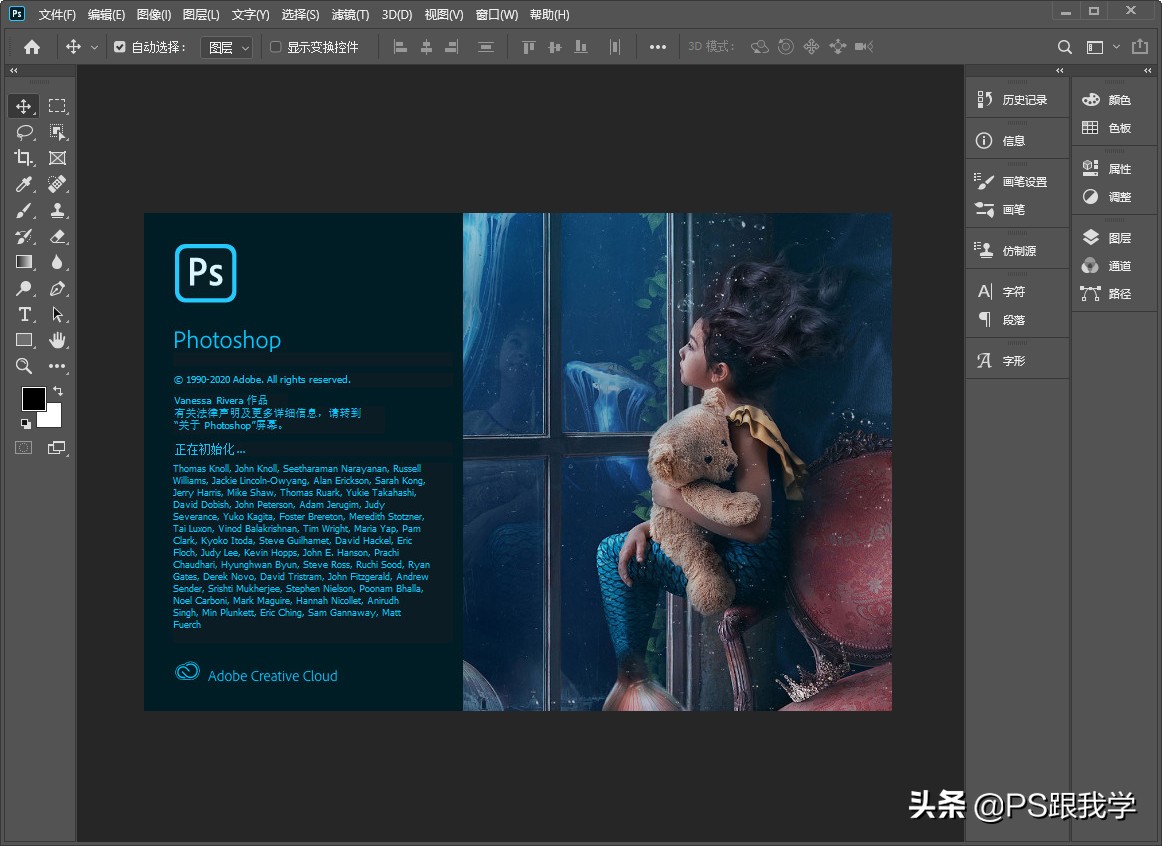This screenshot has width=1162, height=846.
Task: Open the 窗口 menu
Action: pos(496,14)
